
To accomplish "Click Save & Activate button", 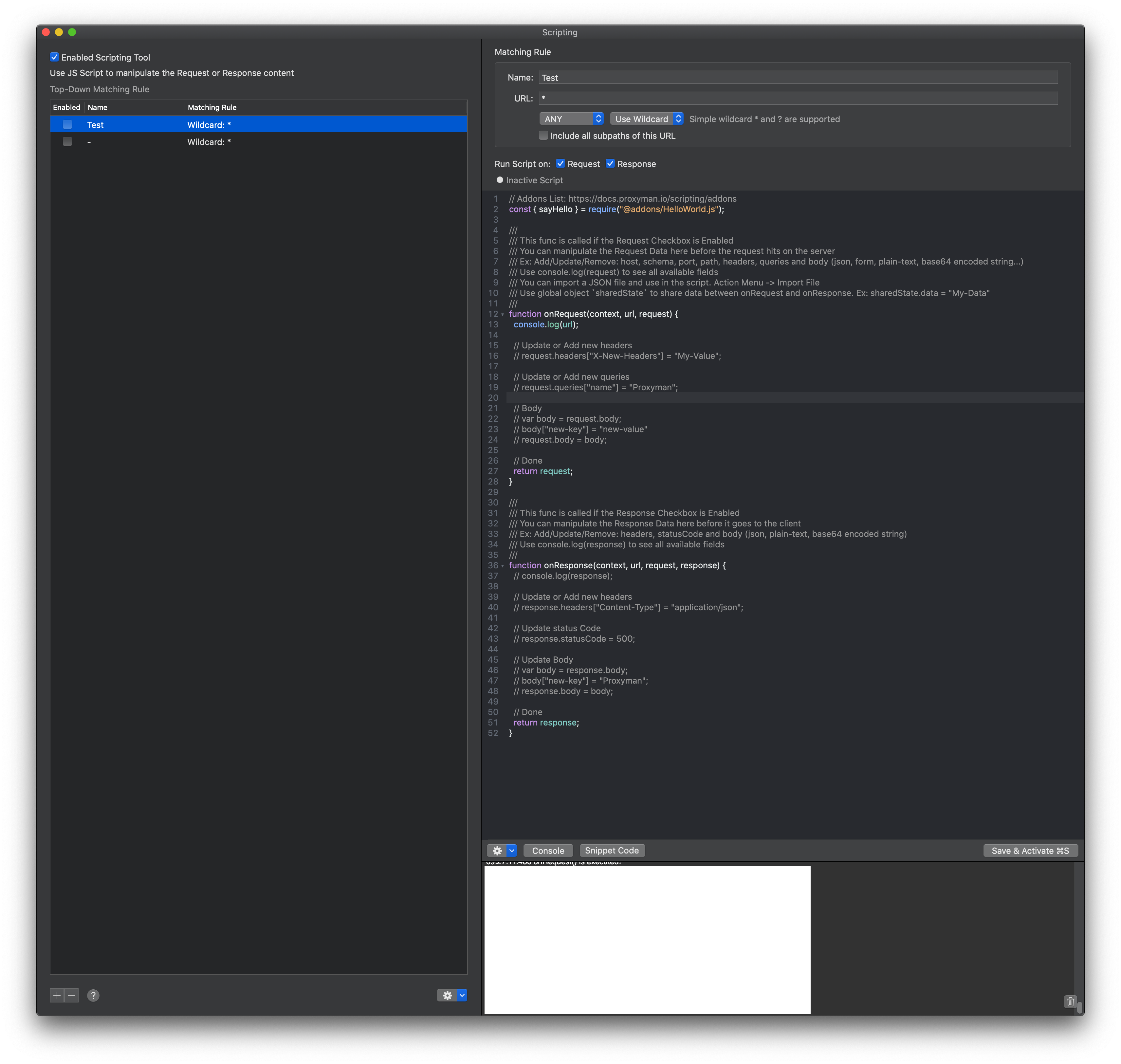I will click(1030, 851).
